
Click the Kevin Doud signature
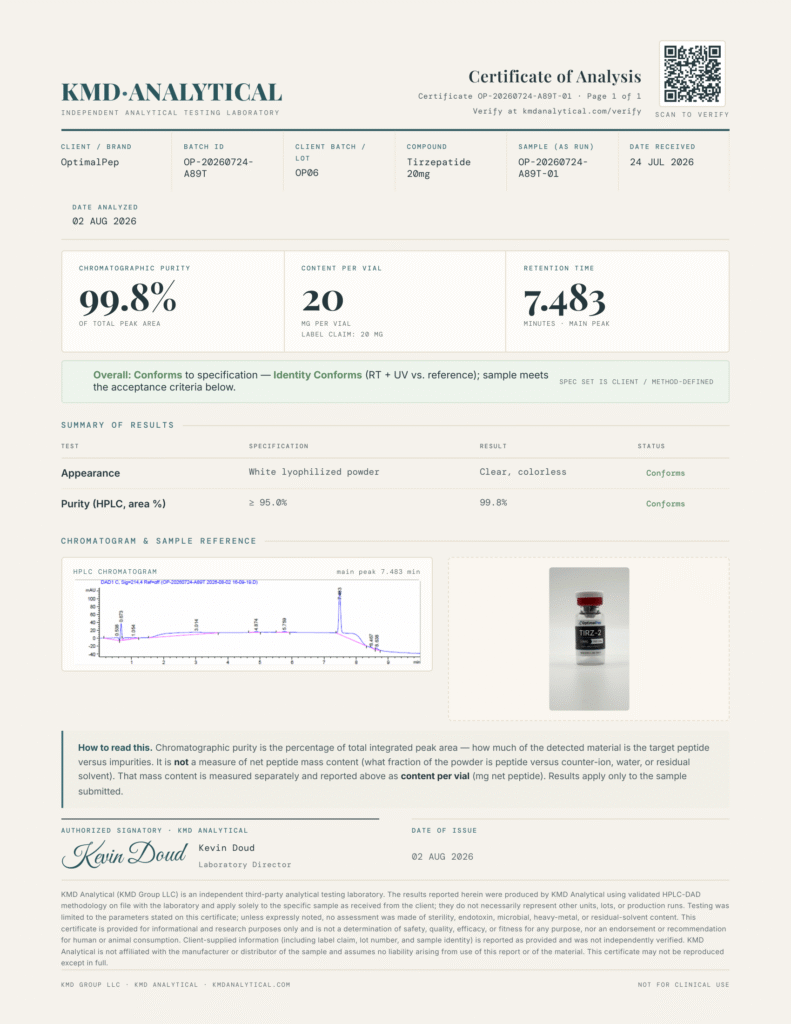click(125, 854)
